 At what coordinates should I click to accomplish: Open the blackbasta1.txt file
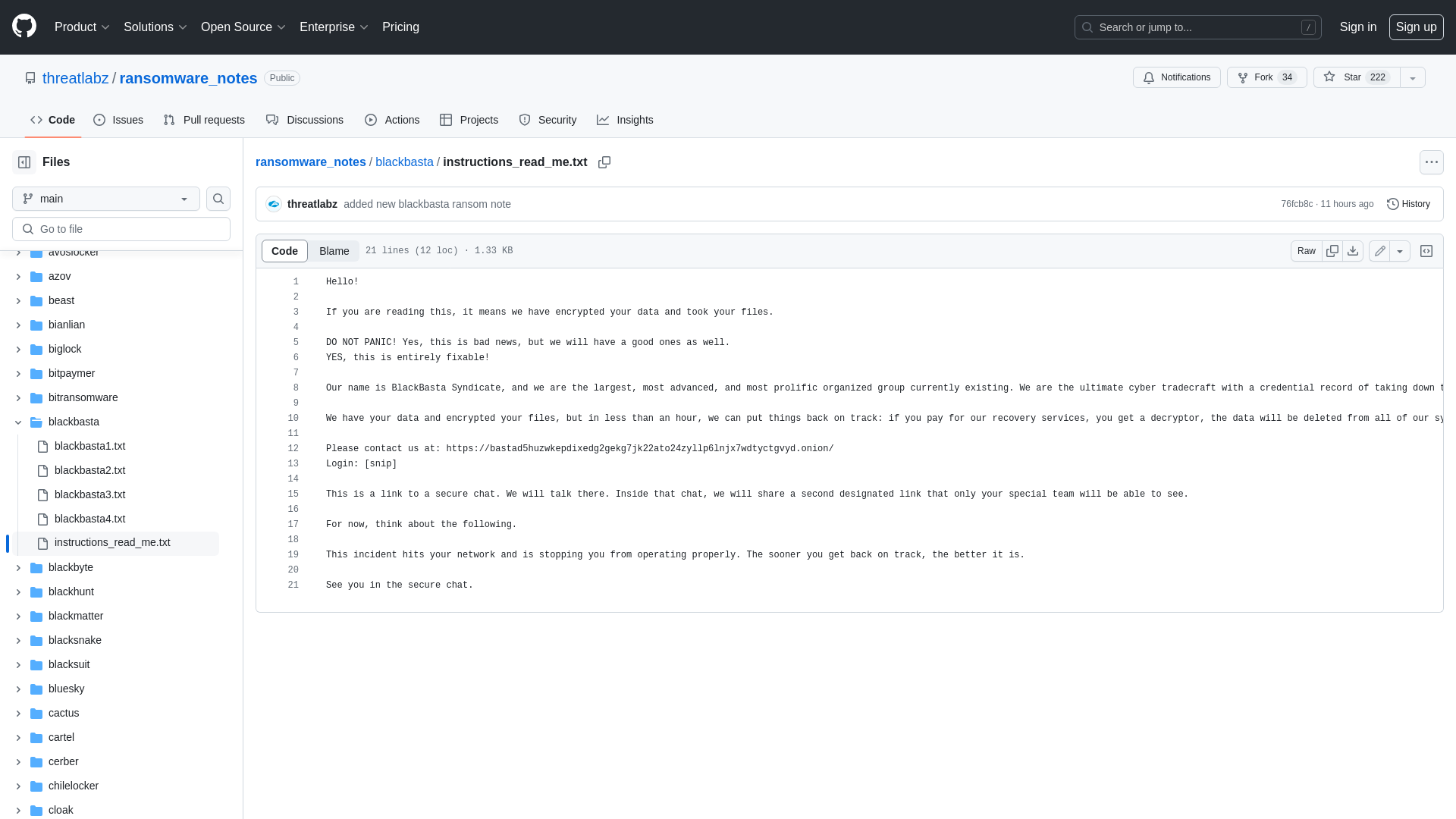pos(90,445)
